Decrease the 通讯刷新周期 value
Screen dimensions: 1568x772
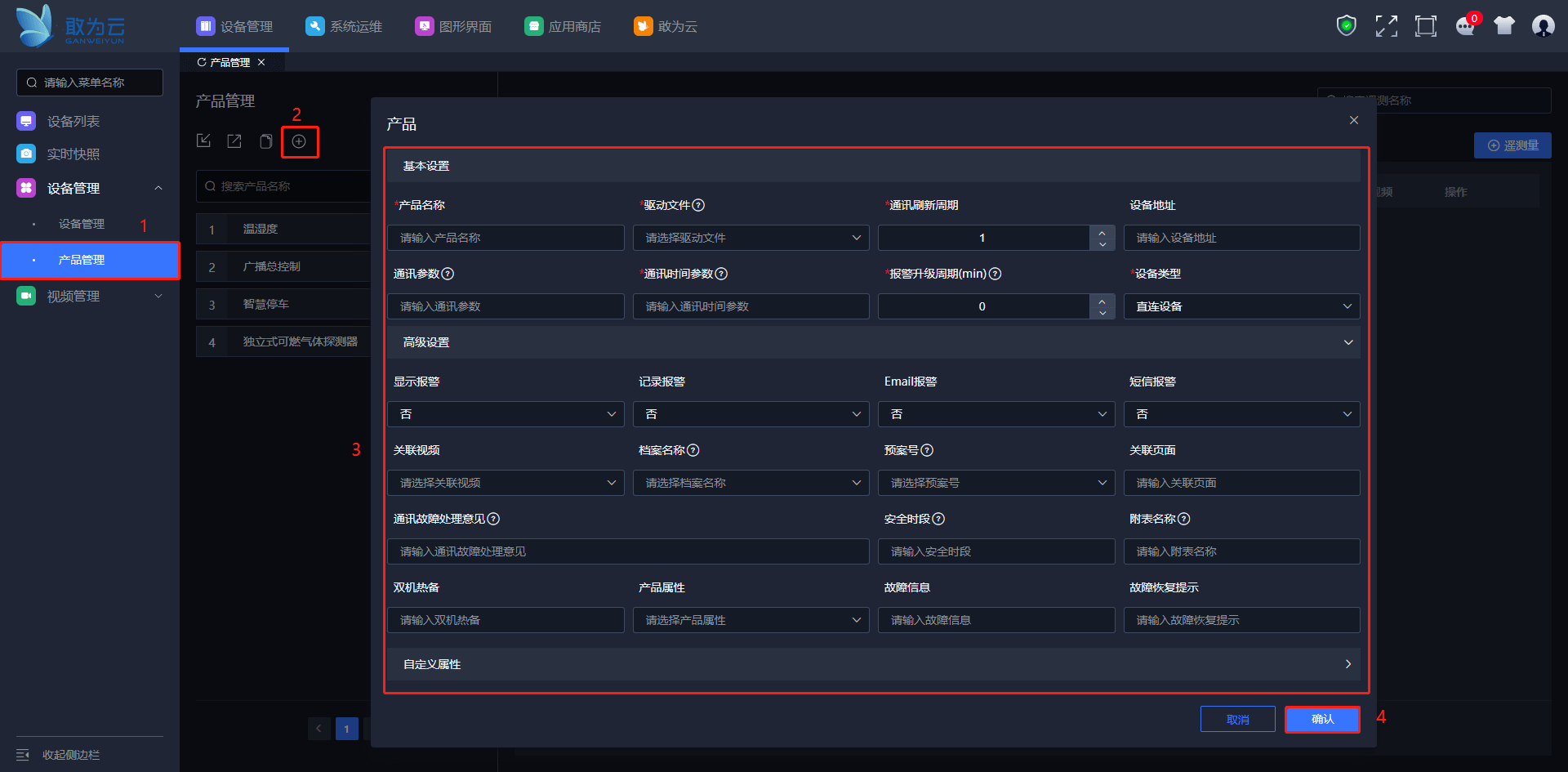[x=1102, y=244]
